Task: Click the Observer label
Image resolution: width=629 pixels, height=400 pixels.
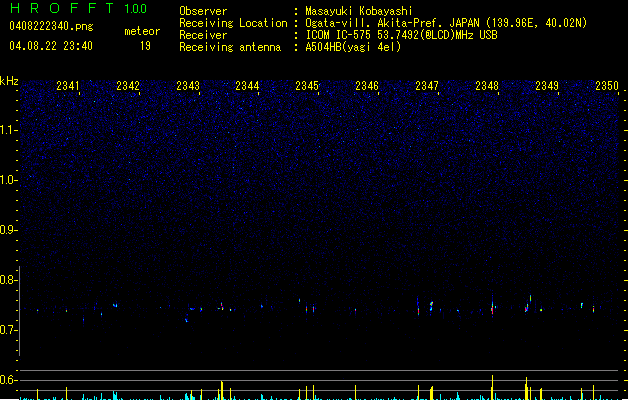Action: [203, 11]
